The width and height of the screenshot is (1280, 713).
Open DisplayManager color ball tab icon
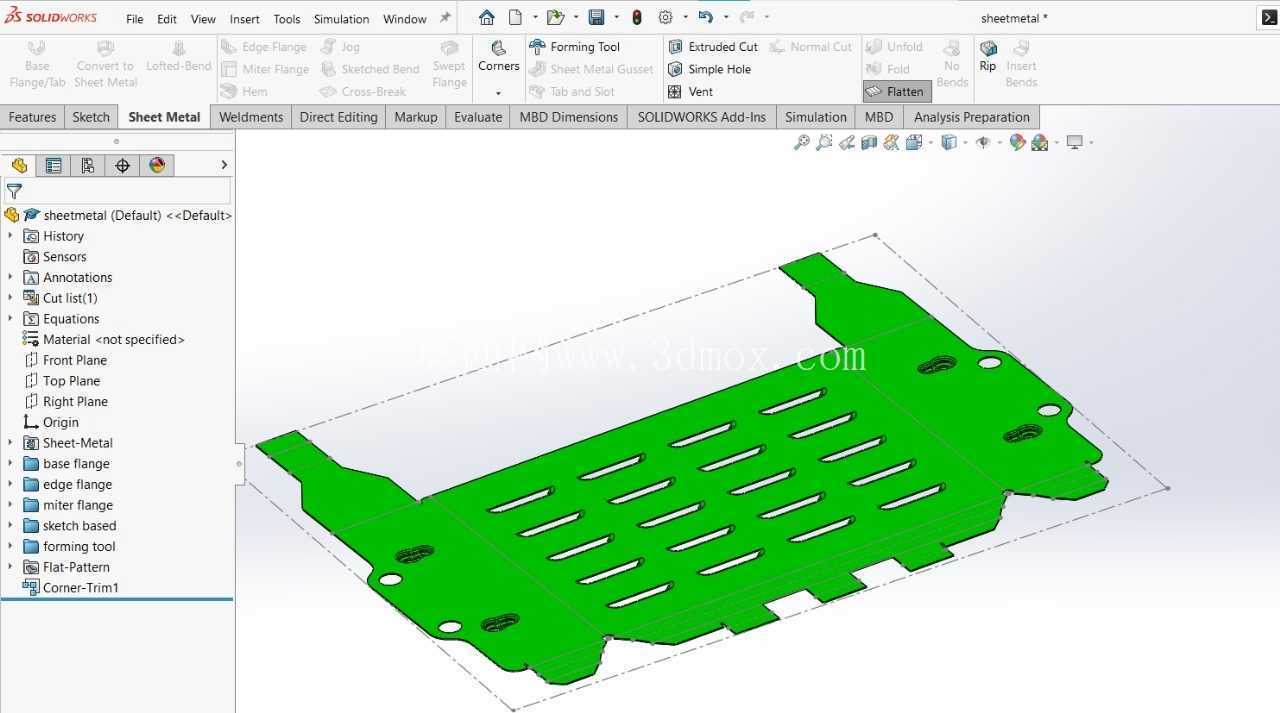(156, 165)
